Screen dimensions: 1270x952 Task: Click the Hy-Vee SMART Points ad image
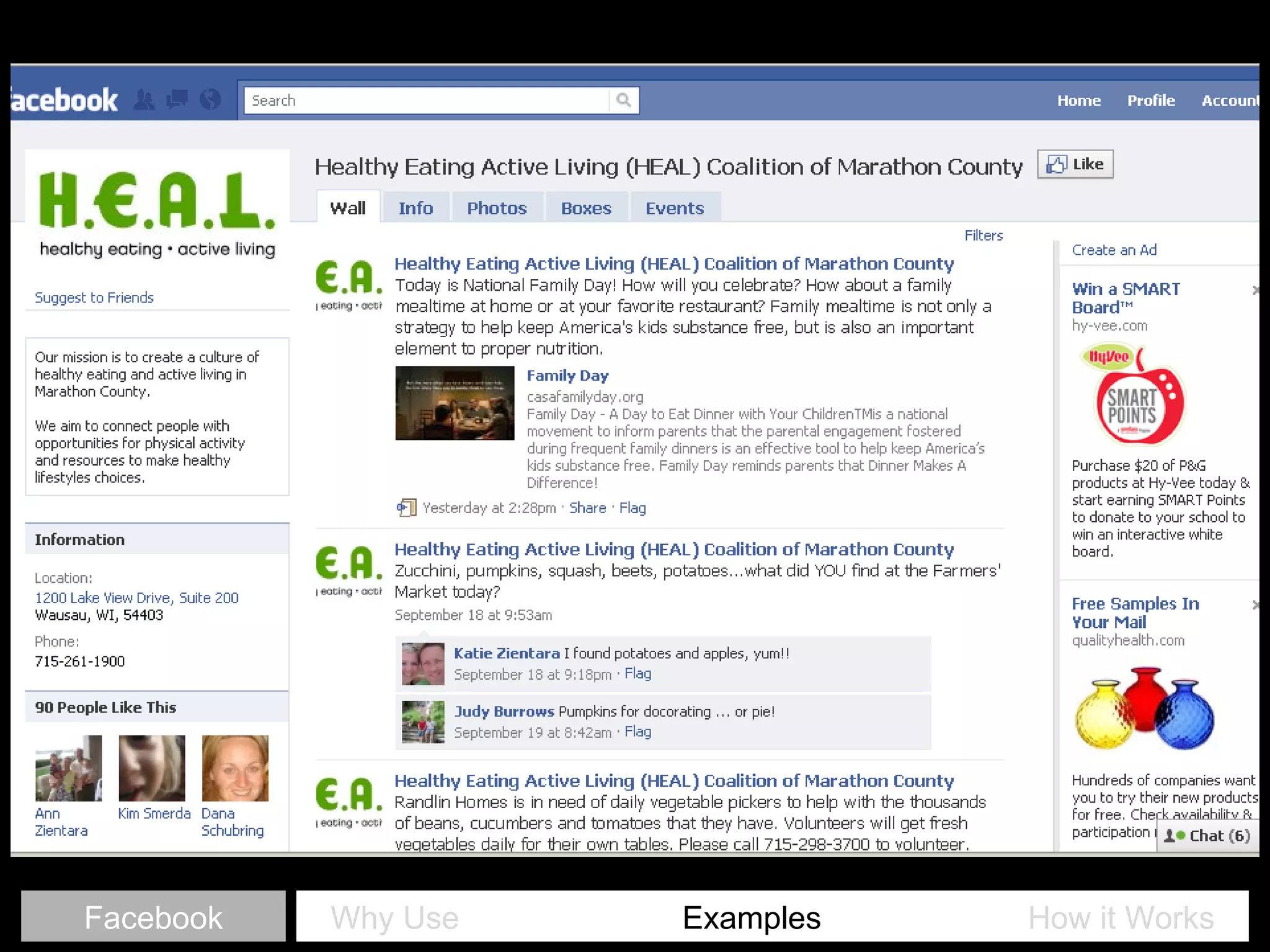[1134, 395]
